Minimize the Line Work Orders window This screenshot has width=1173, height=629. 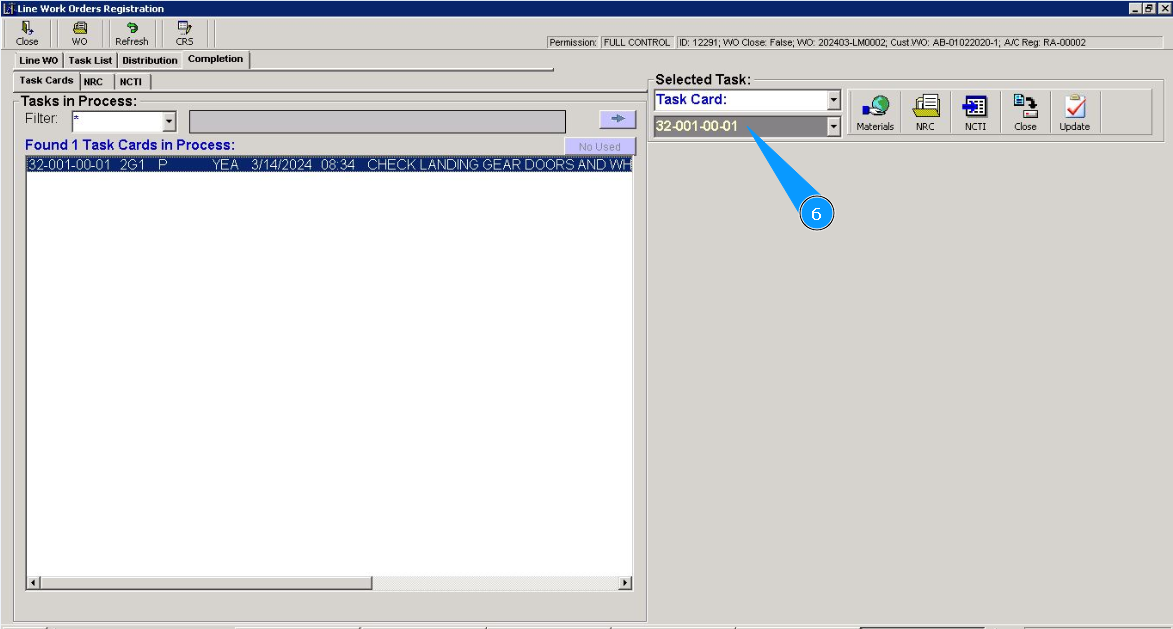pos(1135,8)
